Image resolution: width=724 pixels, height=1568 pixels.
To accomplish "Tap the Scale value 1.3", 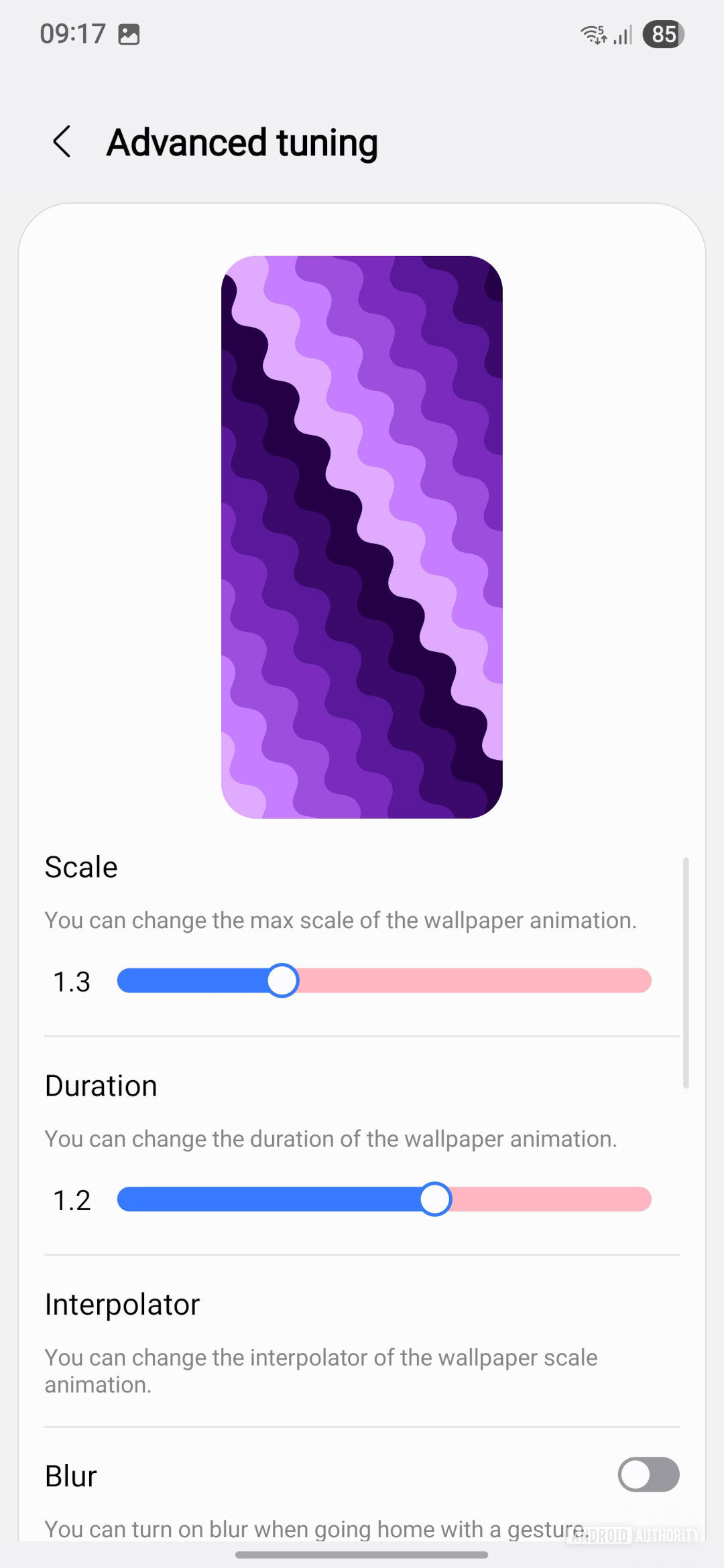I will pyautogui.click(x=72, y=982).
